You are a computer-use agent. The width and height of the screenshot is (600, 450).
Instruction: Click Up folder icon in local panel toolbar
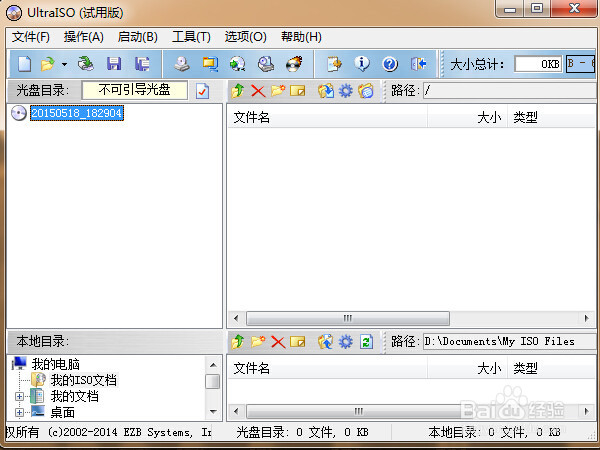tap(237, 341)
